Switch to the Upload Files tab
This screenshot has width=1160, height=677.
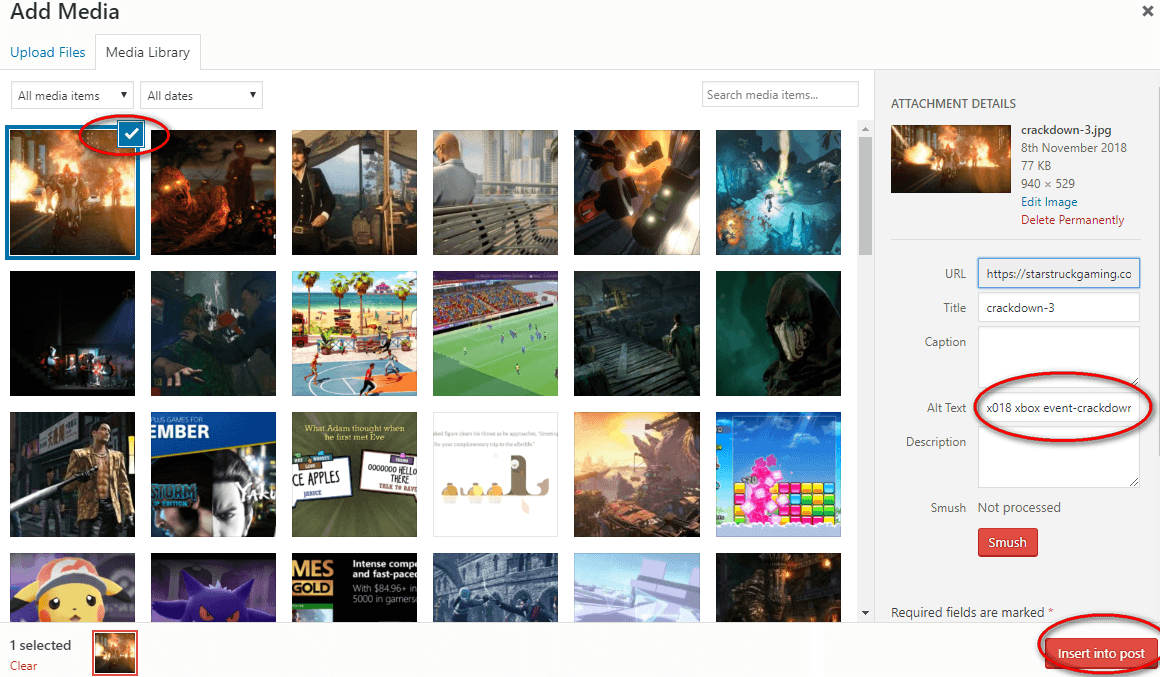click(x=47, y=53)
